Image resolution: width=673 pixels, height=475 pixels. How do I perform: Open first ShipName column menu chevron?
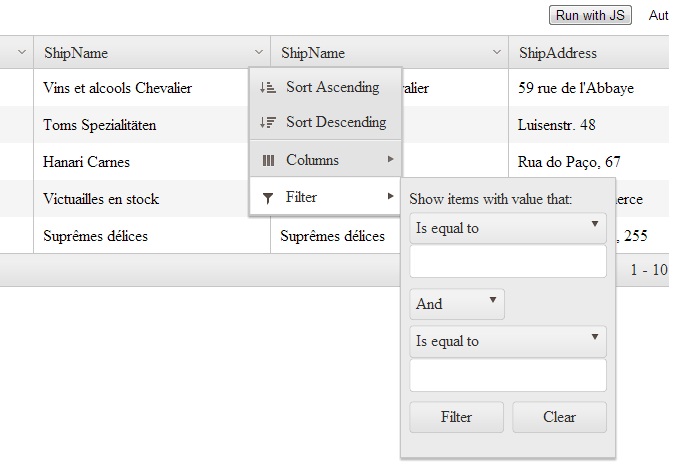tap(259, 53)
